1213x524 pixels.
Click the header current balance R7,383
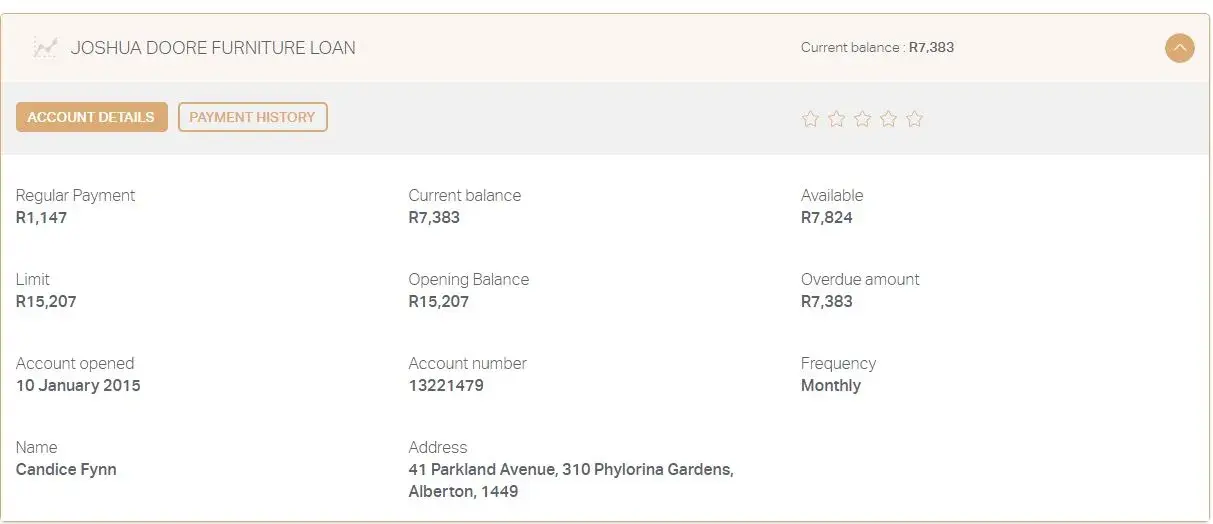click(931, 47)
